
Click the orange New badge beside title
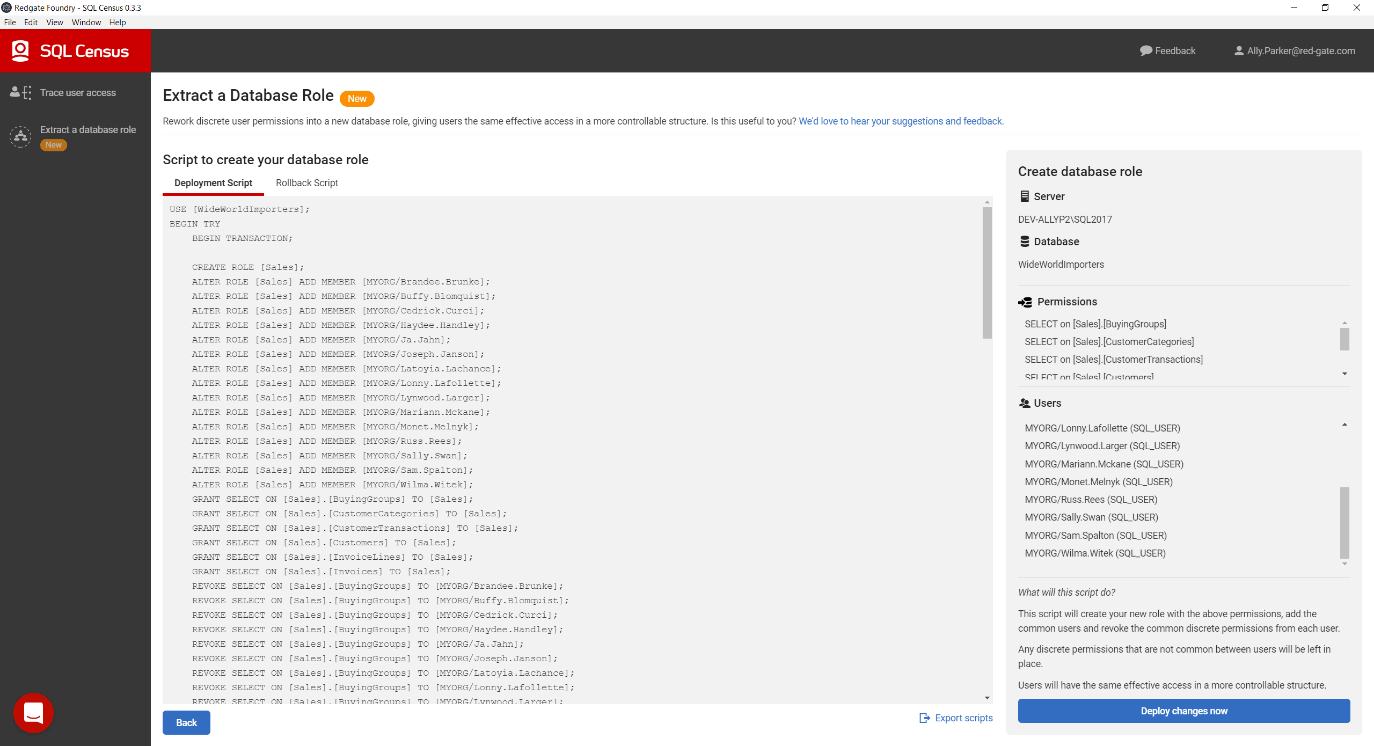[x=357, y=98]
